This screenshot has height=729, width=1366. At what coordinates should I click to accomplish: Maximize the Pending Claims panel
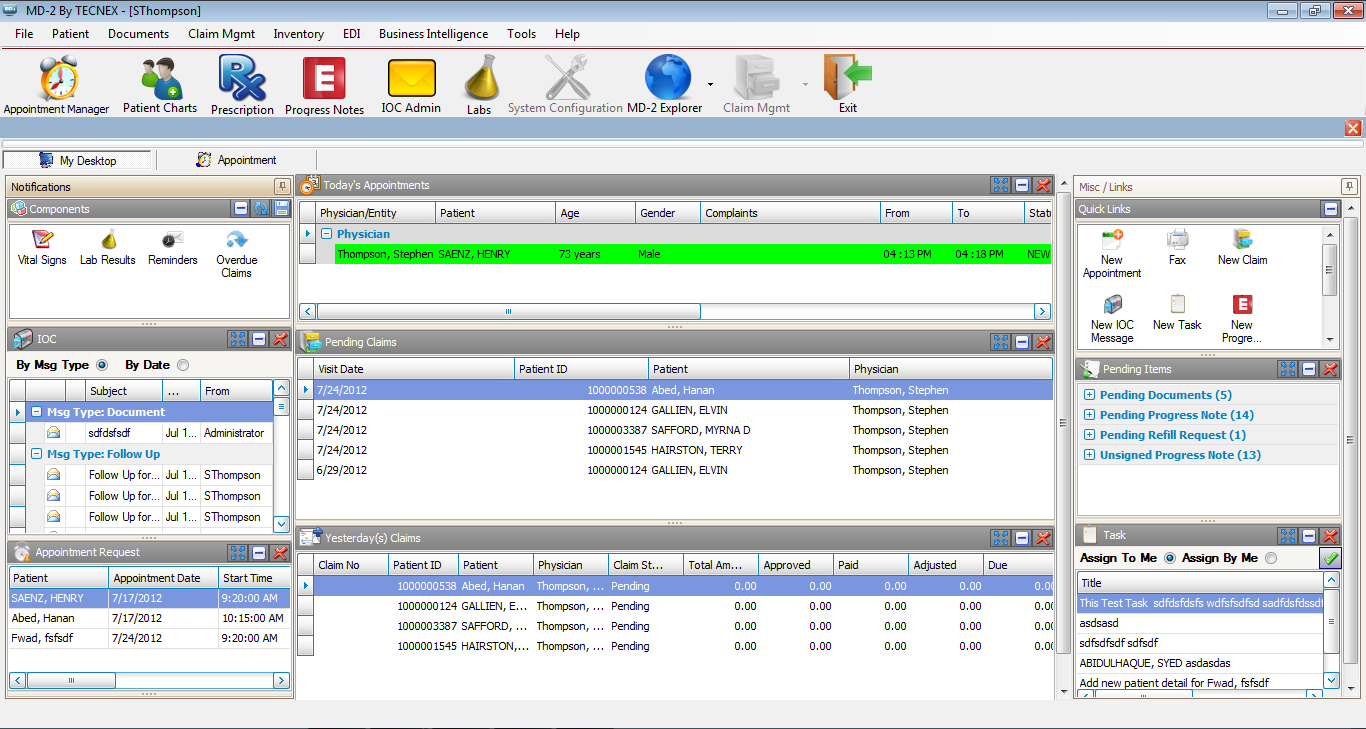pyautogui.click(x=1000, y=342)
